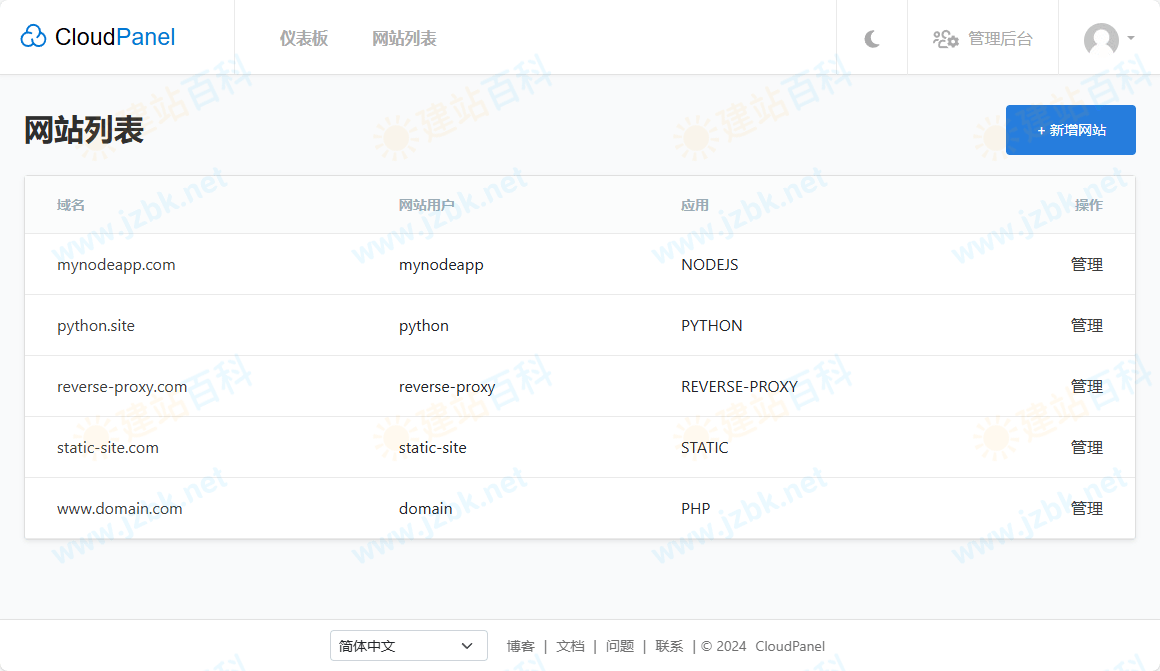Image resolution: width=1160 pixels, height=671 pixels.
Task: Visit the 博客 footer link
Action: click(x=521, y=646)
